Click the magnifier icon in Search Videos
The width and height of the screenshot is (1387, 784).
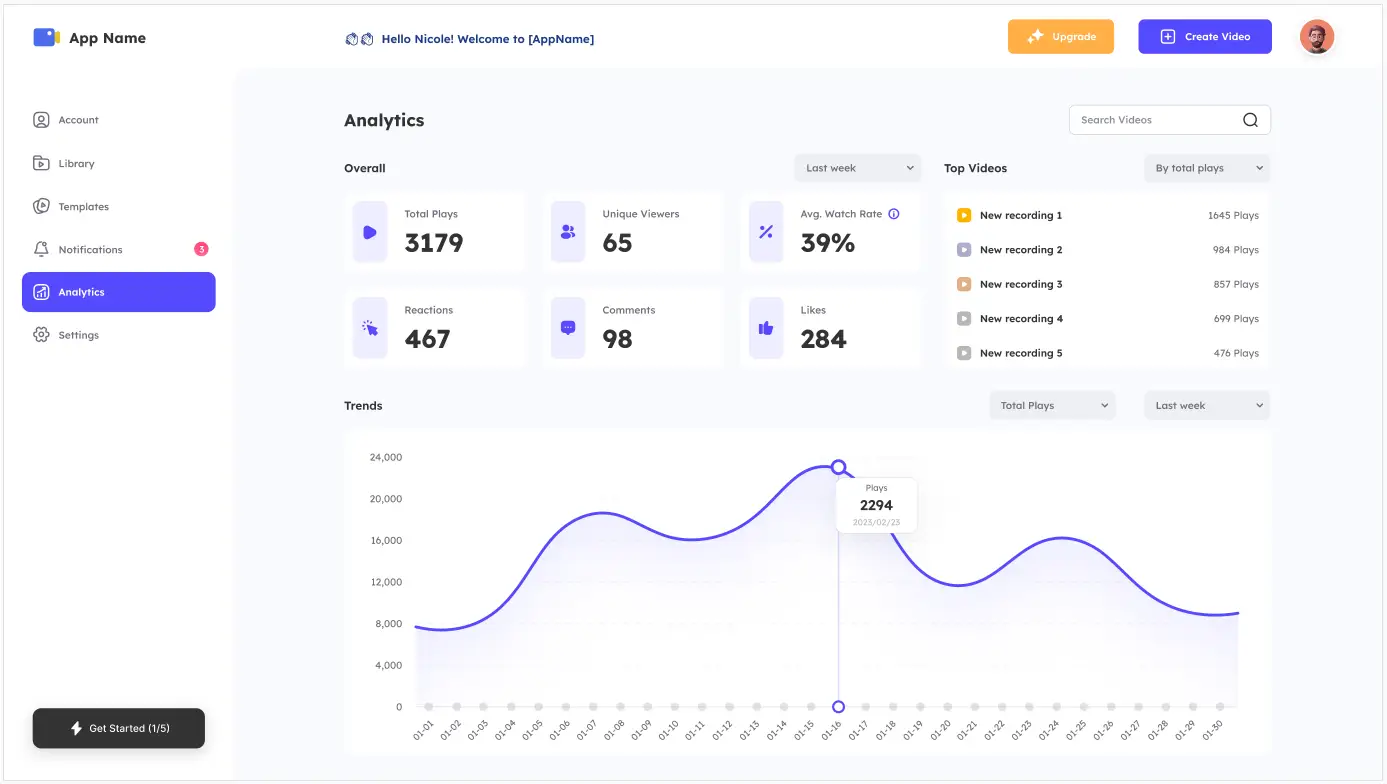(1250, 120)
